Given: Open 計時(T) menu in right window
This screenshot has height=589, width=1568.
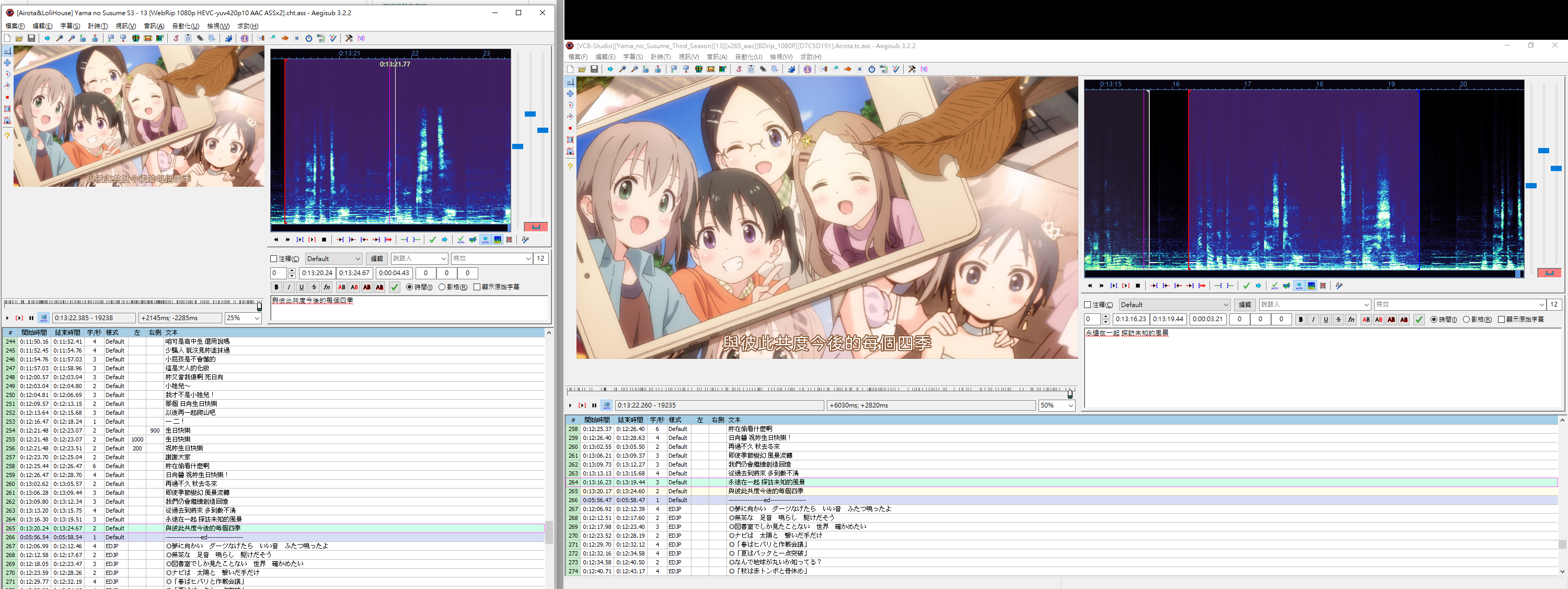Looking at the screenshot, I should pyautogui.click(x=661, y=57).
